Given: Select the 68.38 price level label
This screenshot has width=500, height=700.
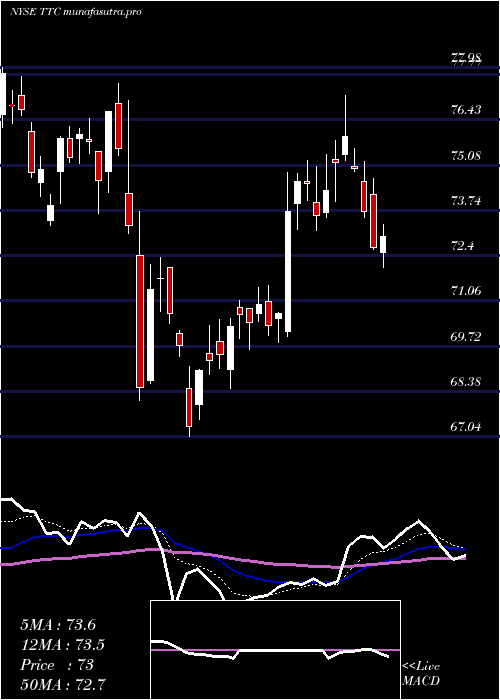Looking at the screenshot, I should coord(466,382).
